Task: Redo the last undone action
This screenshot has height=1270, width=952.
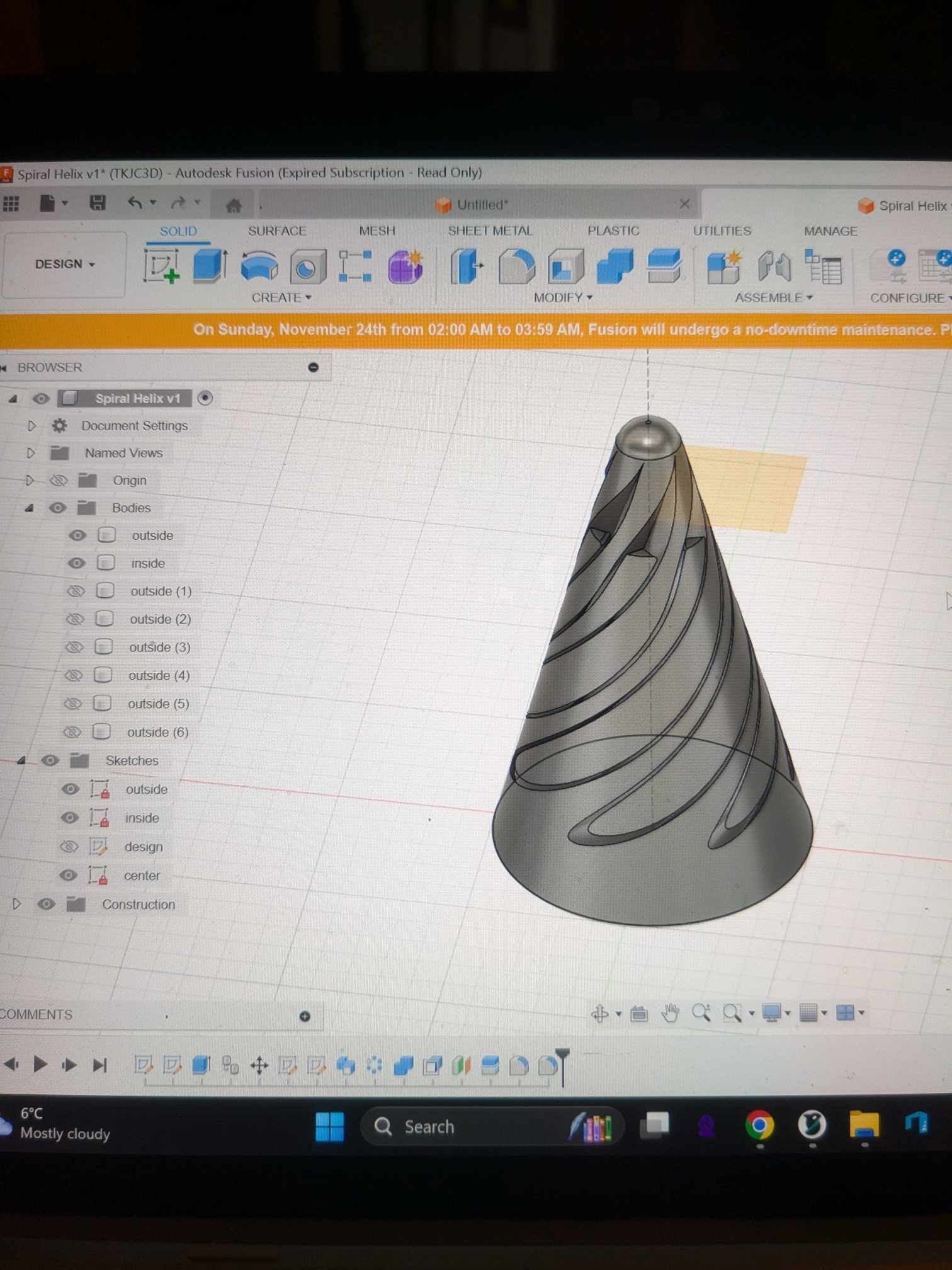Action: click(179, 203)
